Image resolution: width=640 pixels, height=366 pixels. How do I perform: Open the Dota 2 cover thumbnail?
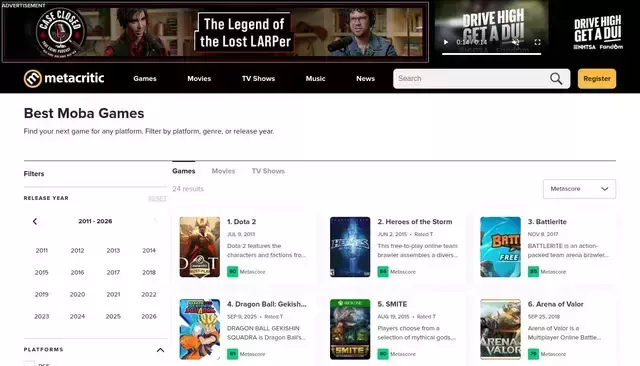coord(200,247)
